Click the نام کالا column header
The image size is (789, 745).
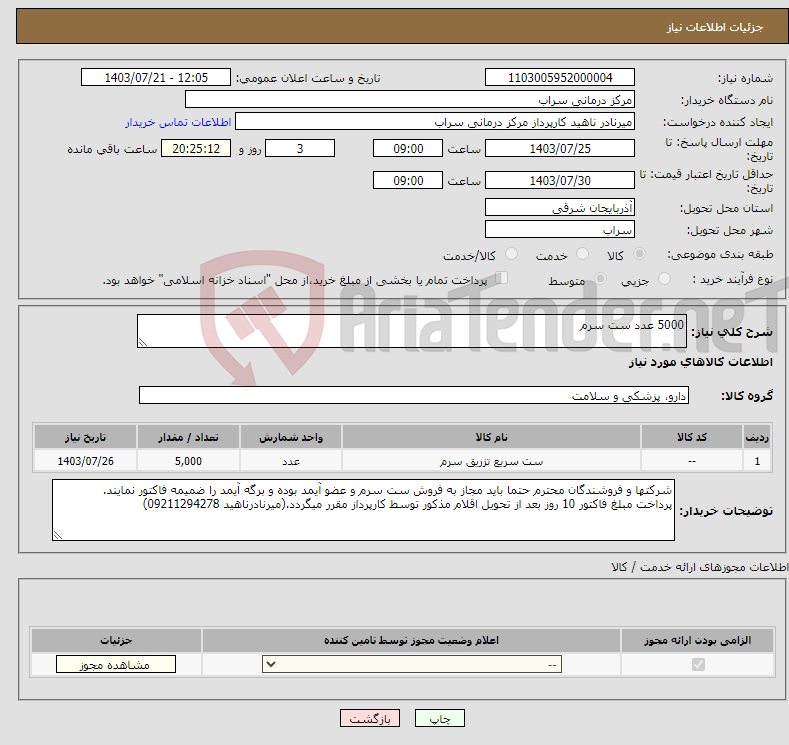[x=491, y=437]
